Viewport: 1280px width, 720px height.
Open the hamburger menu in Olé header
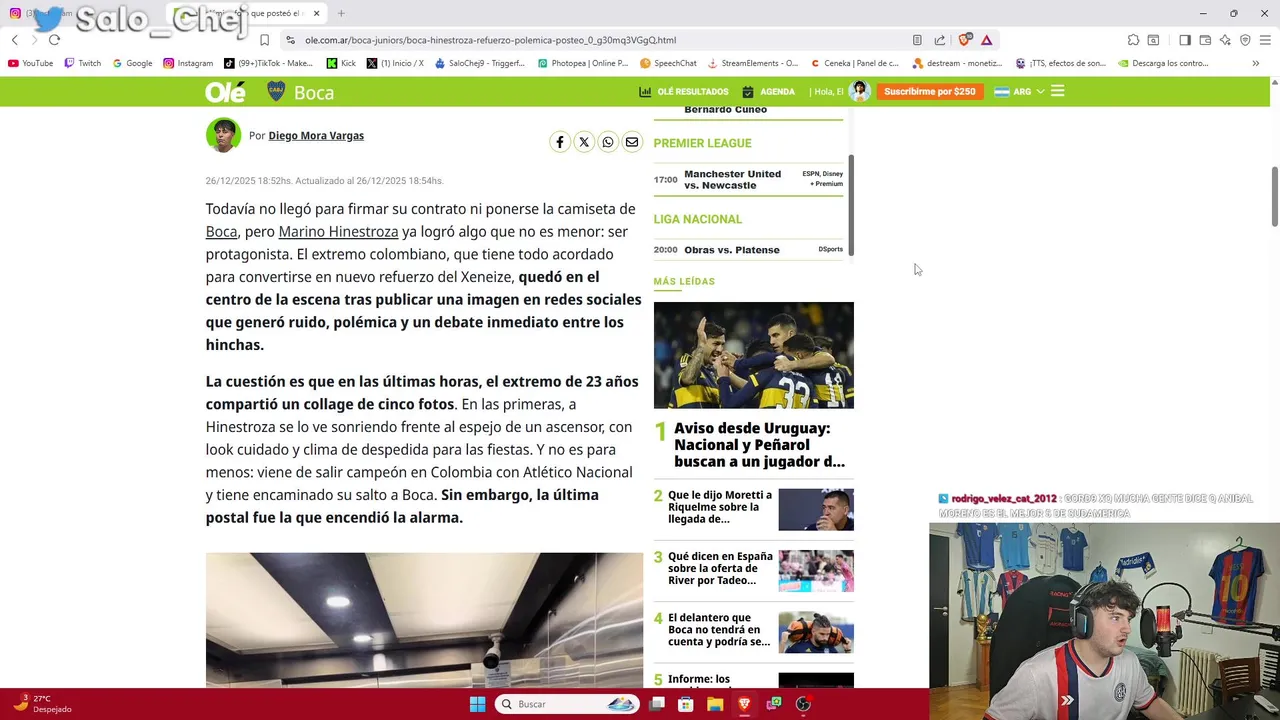tap(1058, 91)
